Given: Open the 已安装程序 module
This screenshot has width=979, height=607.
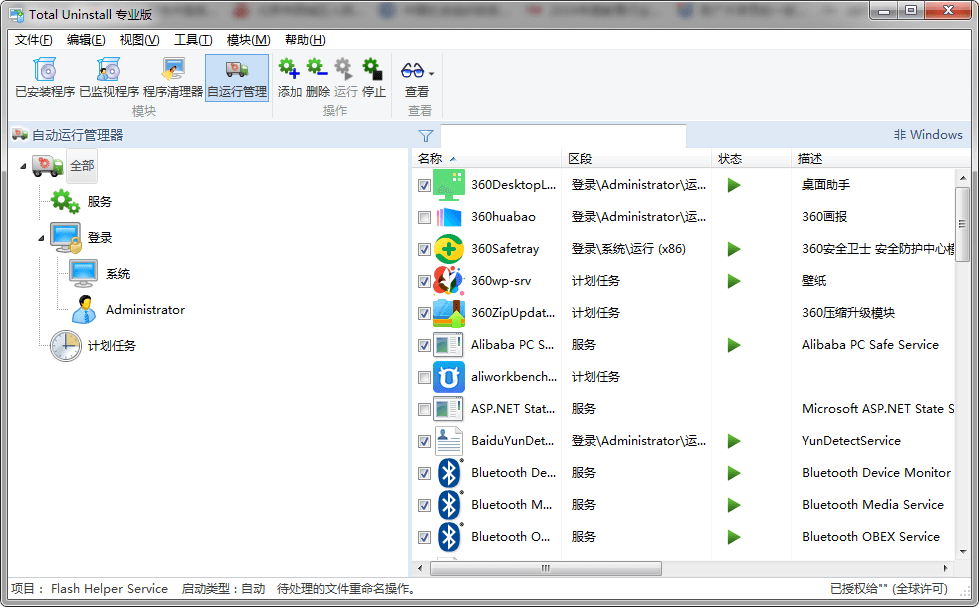Looking at the screenshot, I should pyautogui.click(x=45, y=77).
